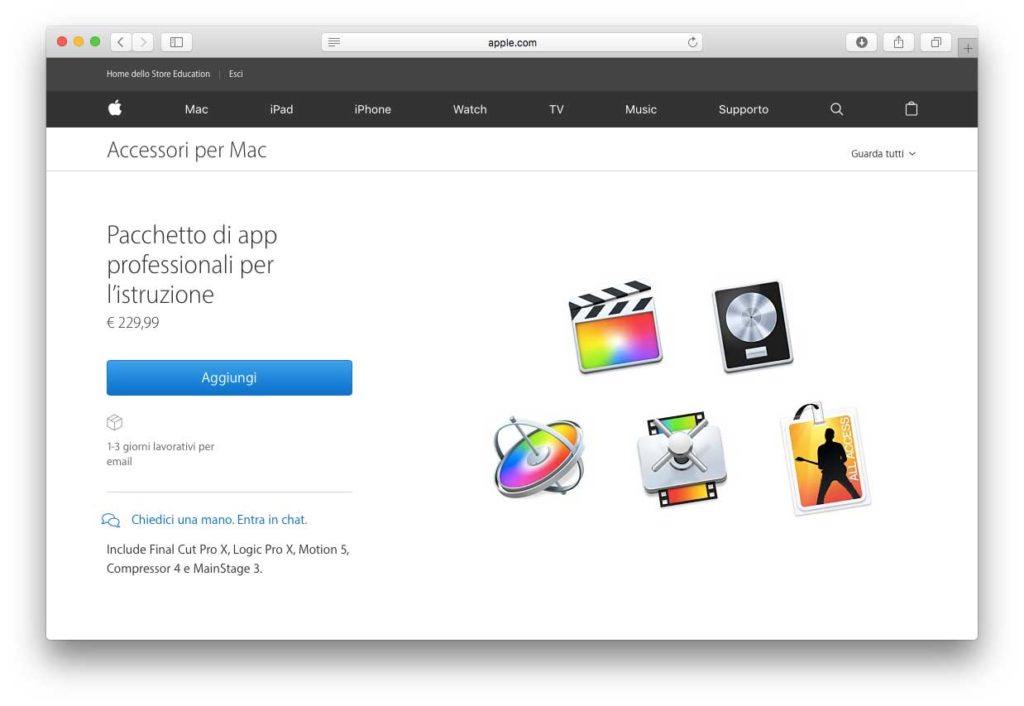Open search with the magnifying glass icon
The width and height of the screenshot is (1024, 706).
point(836,109)
